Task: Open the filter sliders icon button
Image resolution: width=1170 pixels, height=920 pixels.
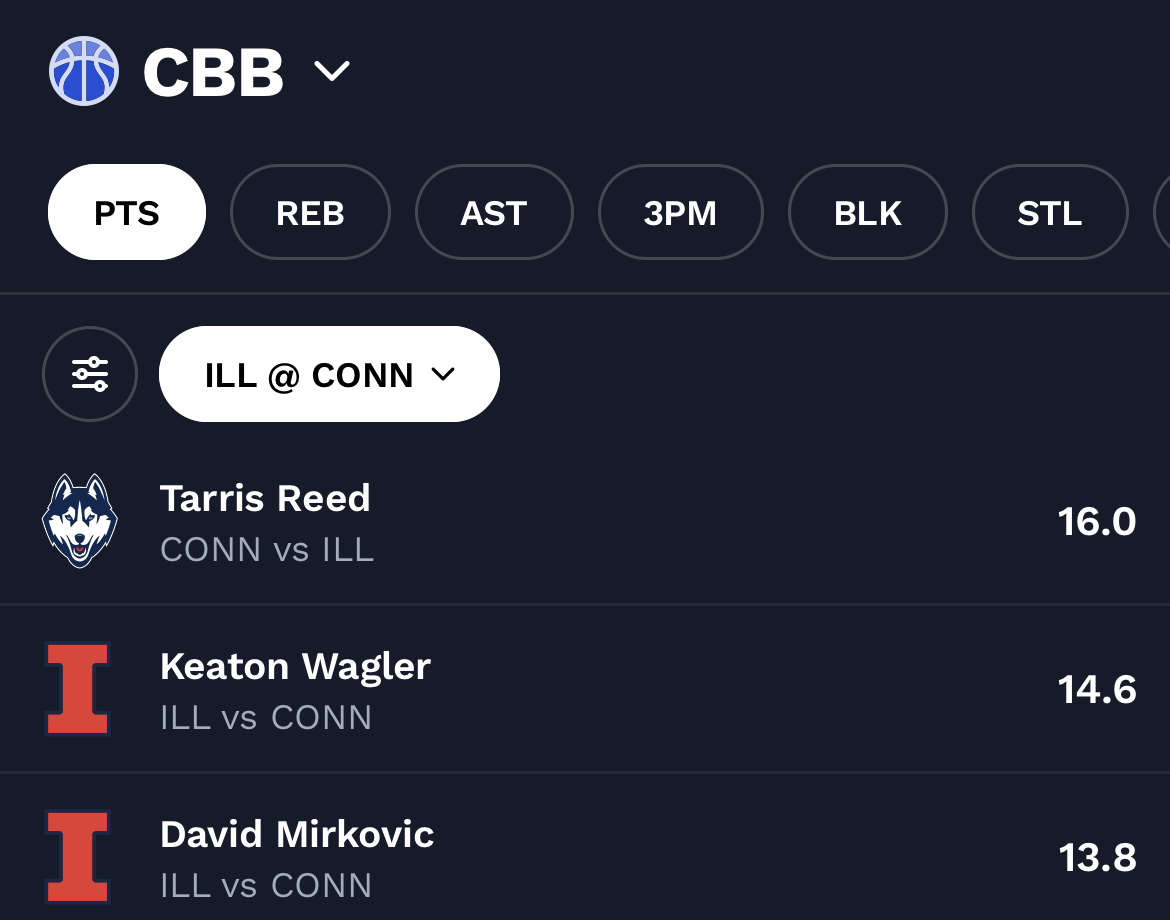Action: [90, 374]
